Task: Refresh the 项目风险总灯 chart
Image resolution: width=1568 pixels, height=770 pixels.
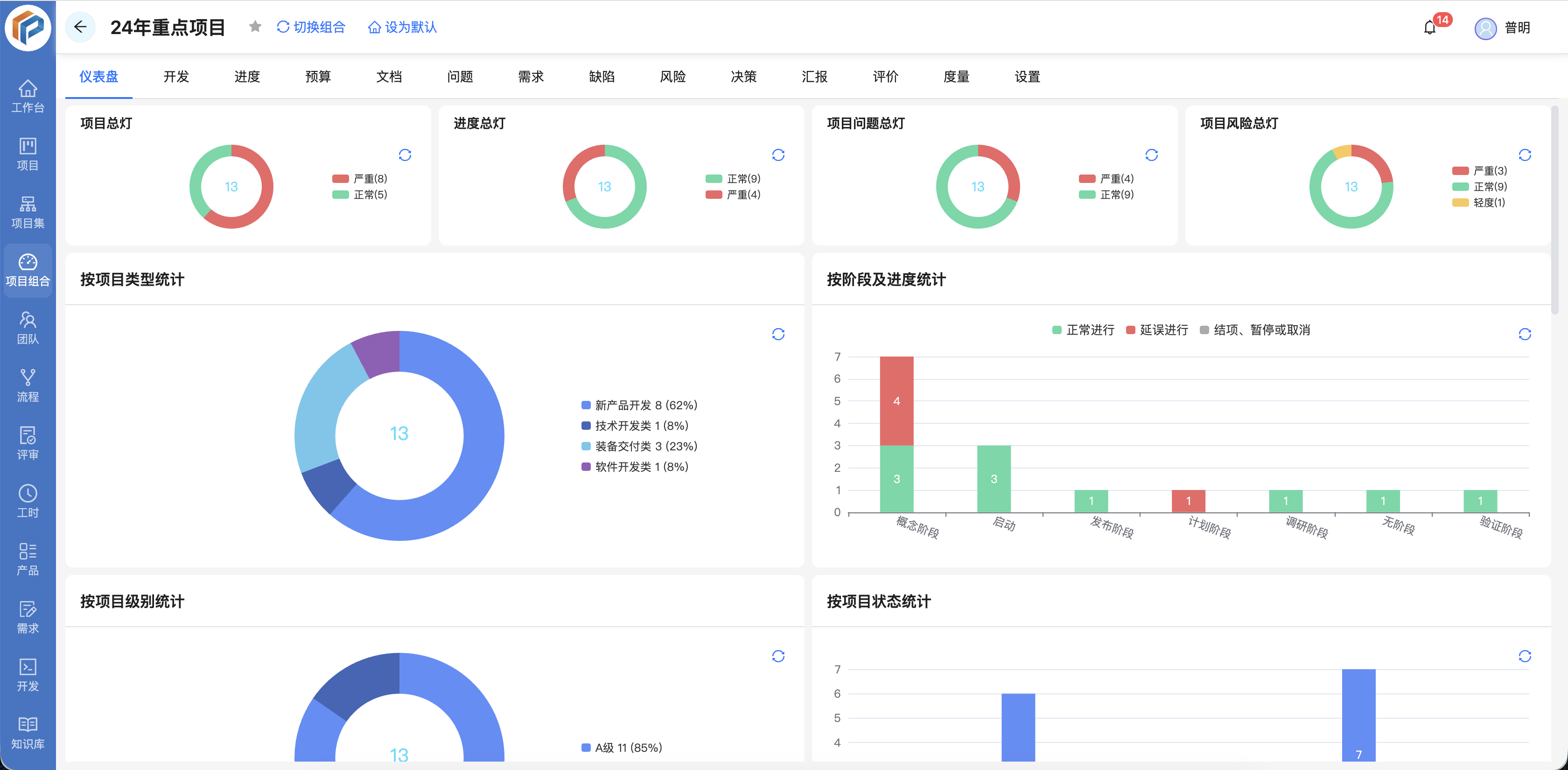Action: click(x=1525, y=154)
